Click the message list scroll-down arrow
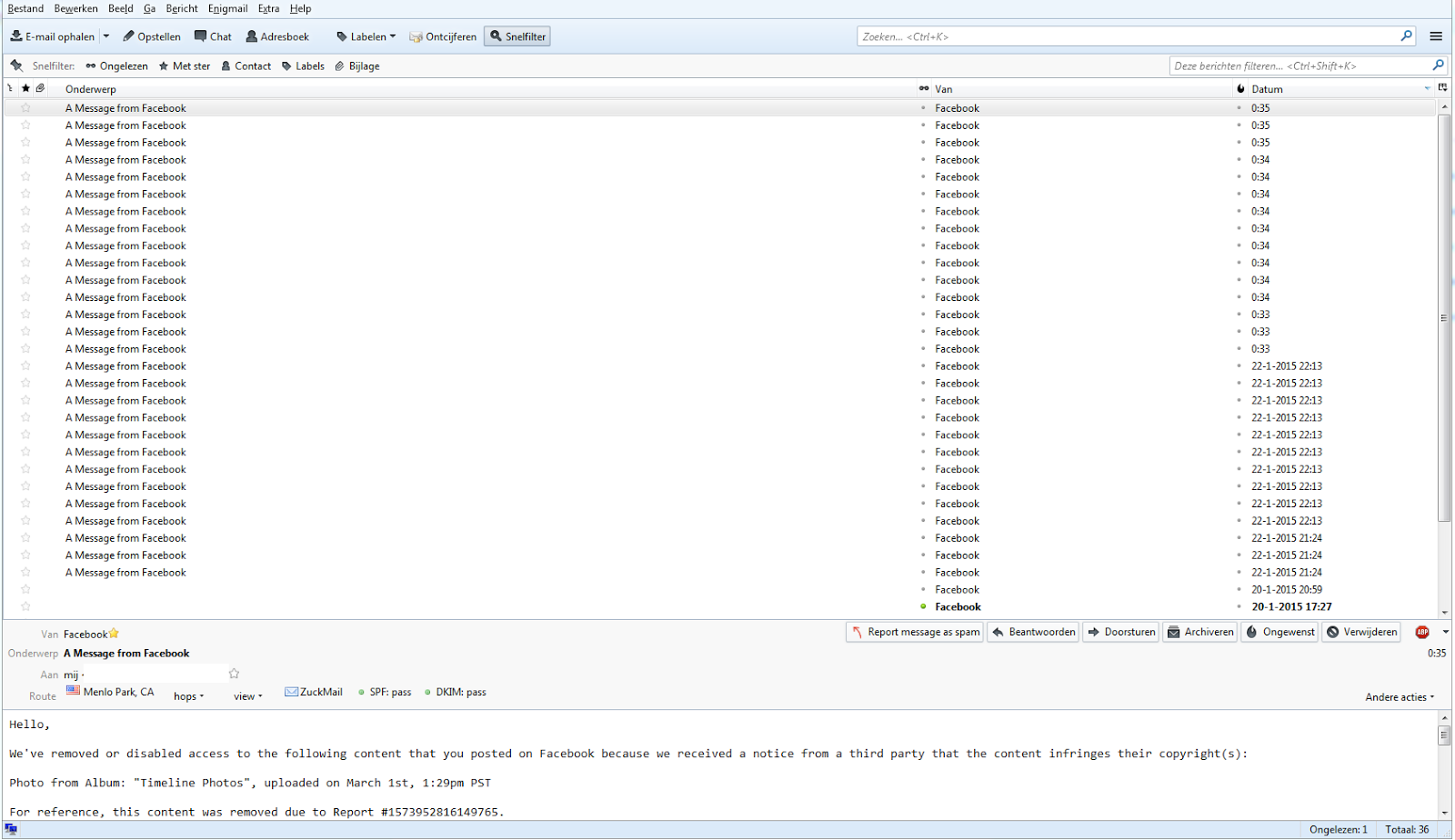 click(x=1444, y=613)
